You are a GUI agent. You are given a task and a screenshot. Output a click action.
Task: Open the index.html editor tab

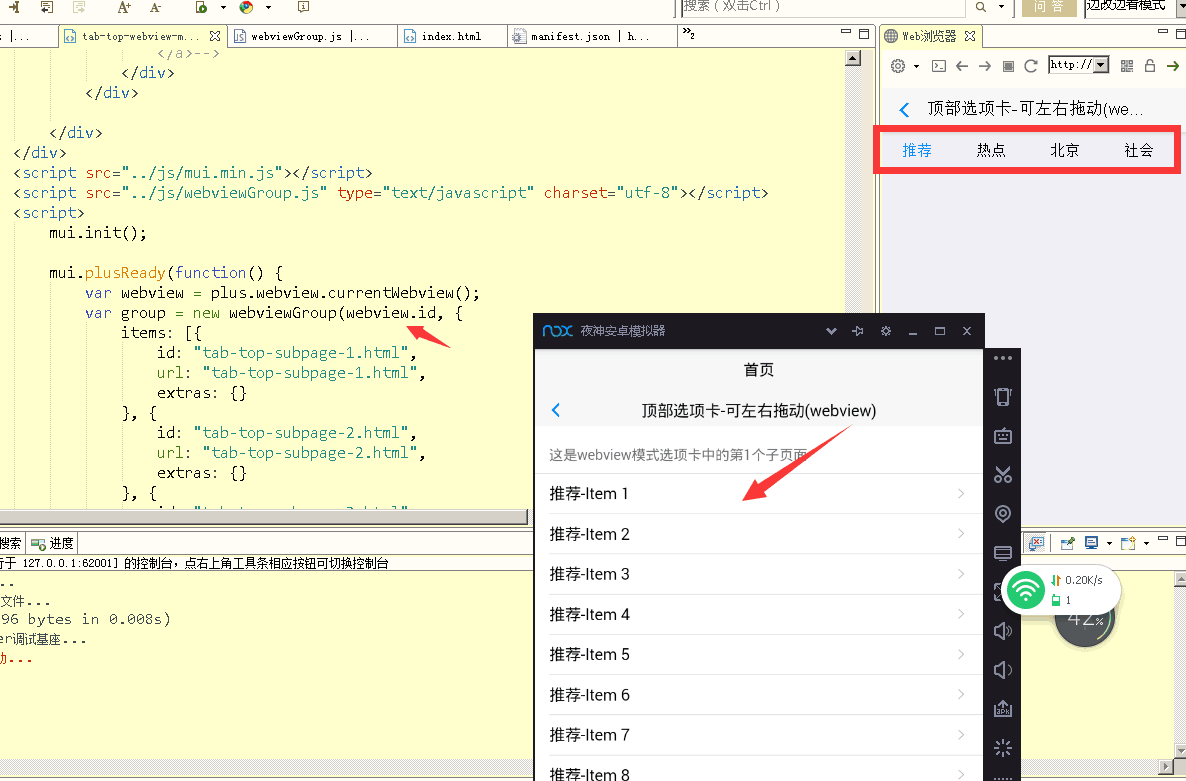click(452, 36)
